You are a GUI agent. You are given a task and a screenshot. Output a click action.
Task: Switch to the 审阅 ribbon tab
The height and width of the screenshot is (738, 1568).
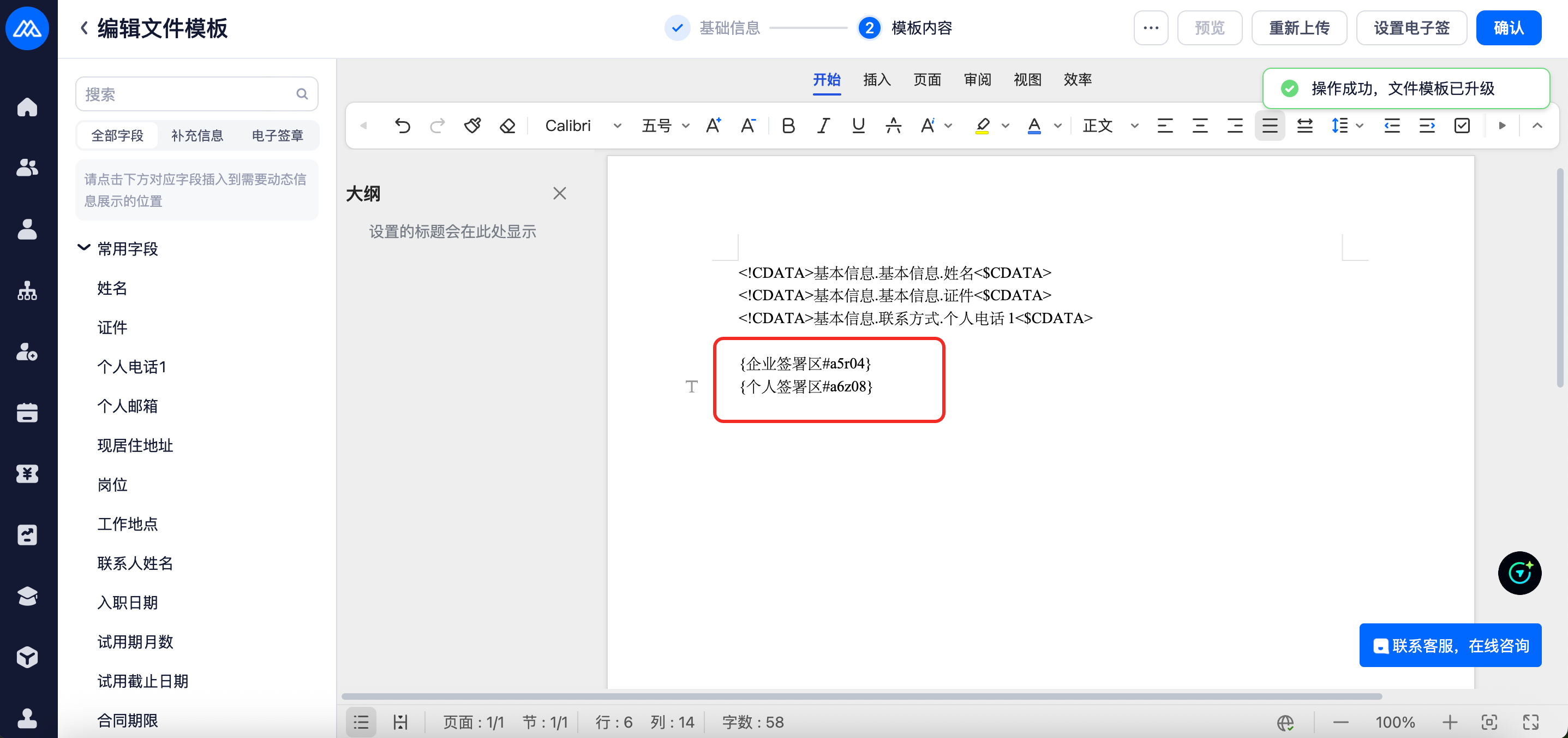tap(978, 80)
